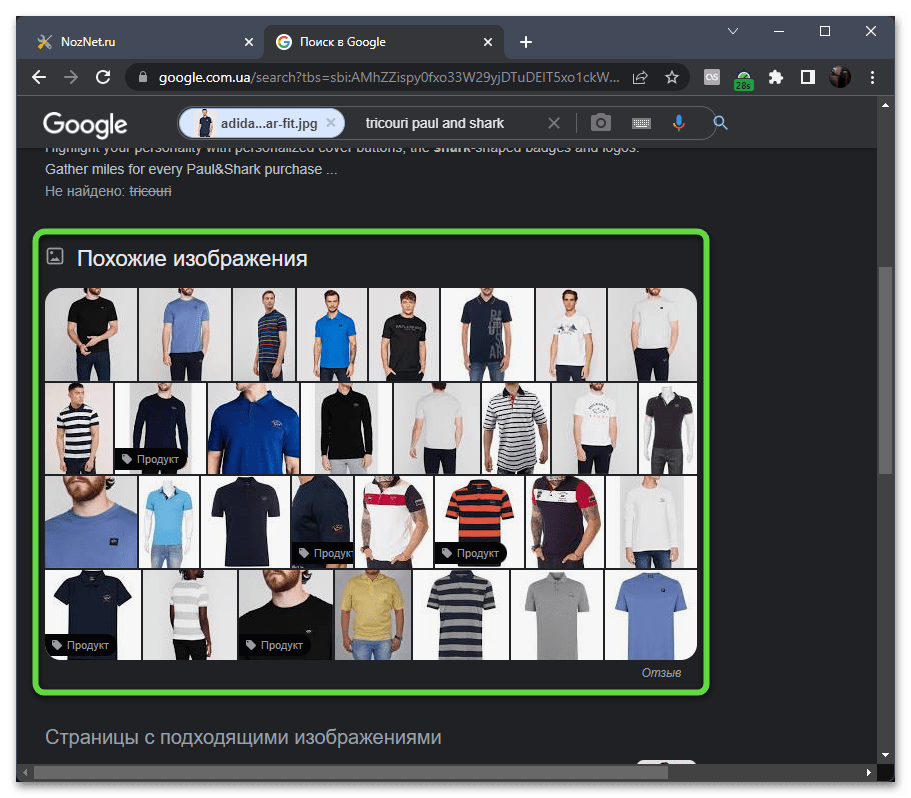Click the scroll right arrow
The width and height of the screenshot is (911, 798).
[x=869, y=772]
